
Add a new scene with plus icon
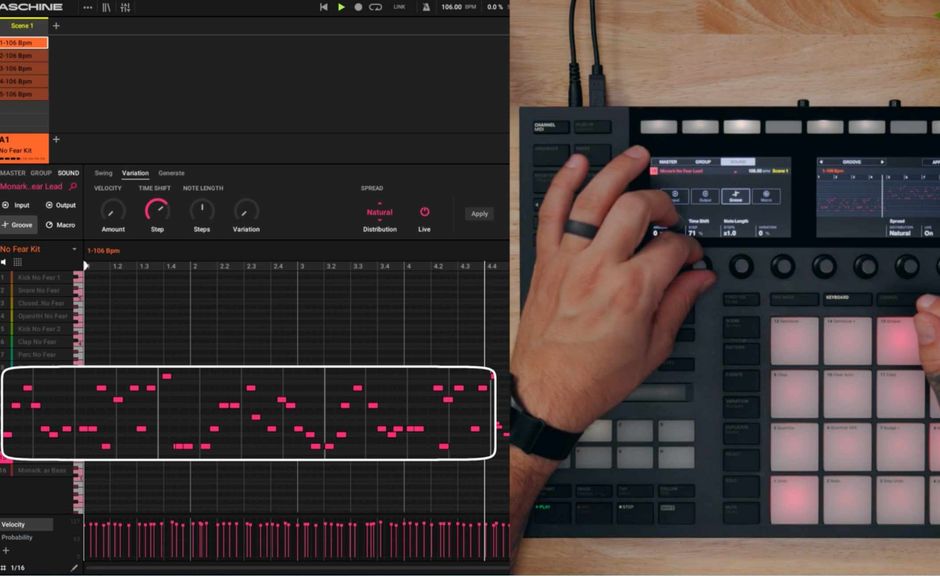(x=56, y=26)
